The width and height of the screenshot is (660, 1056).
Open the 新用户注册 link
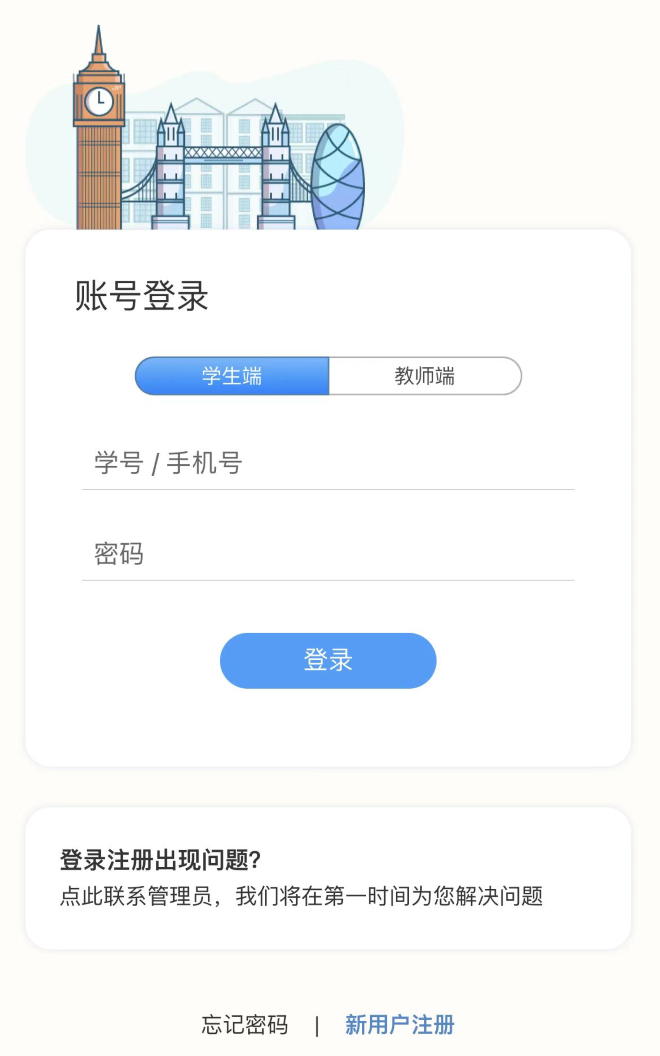click(400, 1025)
